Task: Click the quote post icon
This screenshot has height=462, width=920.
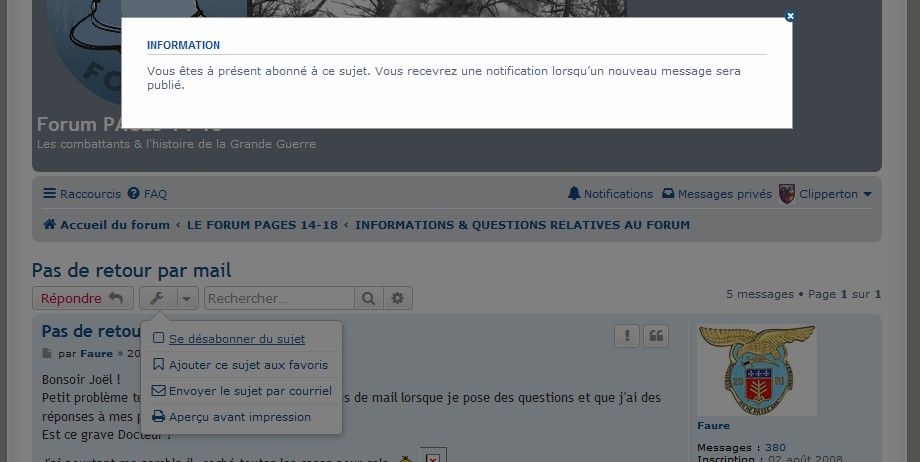Action: click(x=656, y=336)
